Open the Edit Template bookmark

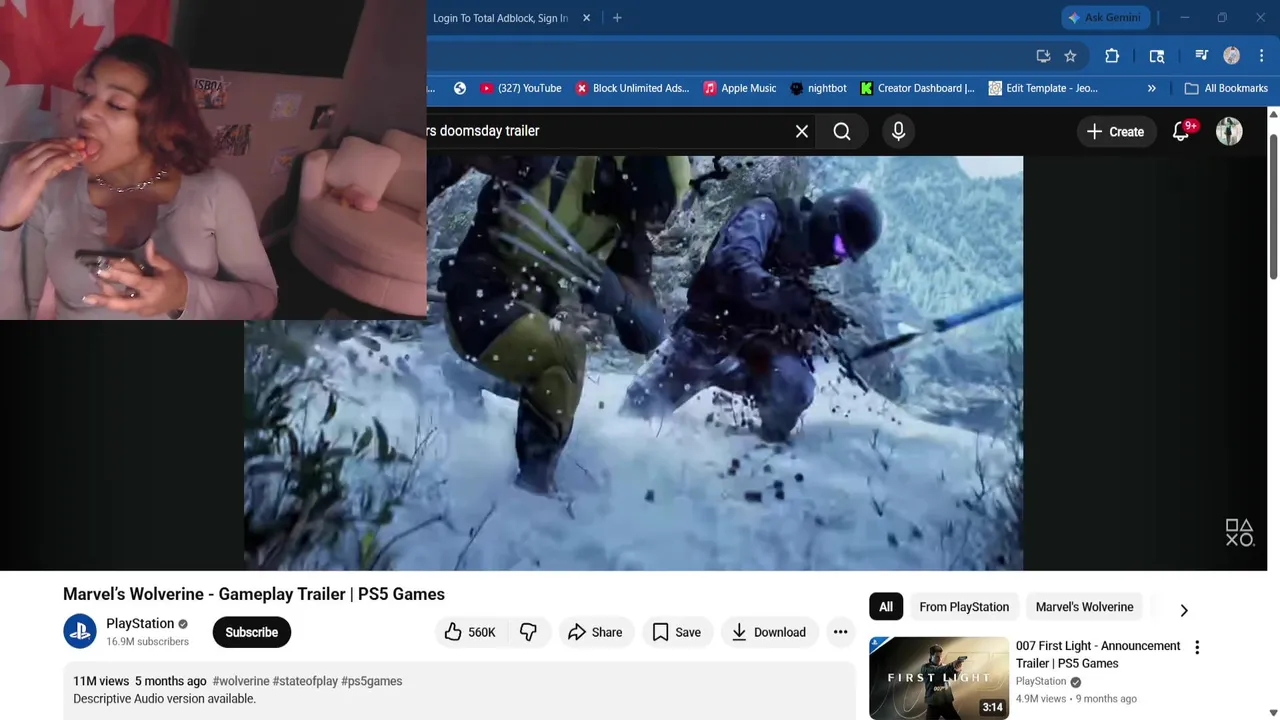click(x=1042, y=88)
